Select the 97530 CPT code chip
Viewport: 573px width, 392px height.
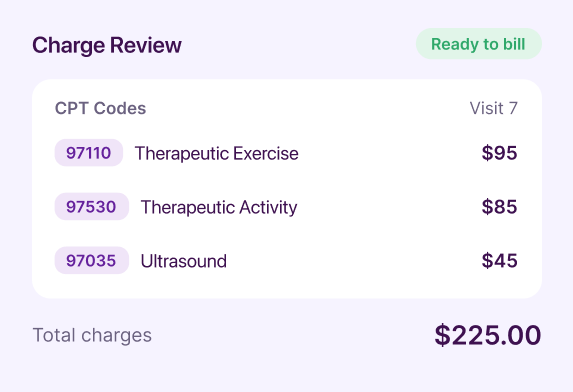(92, 207)
